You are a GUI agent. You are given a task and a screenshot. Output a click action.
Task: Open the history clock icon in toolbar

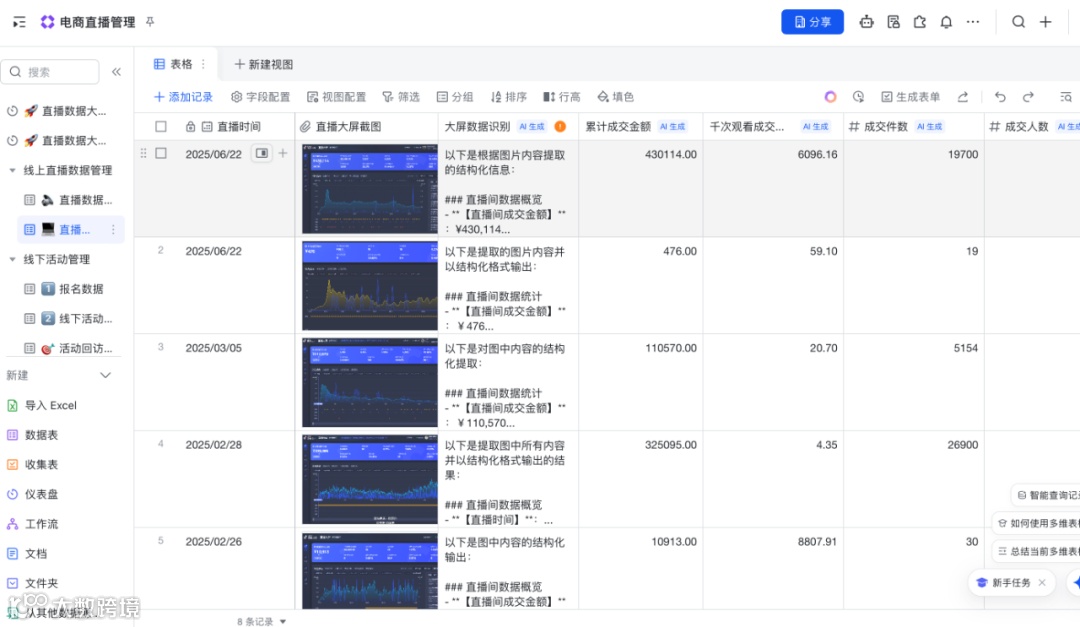coord(858,97)
